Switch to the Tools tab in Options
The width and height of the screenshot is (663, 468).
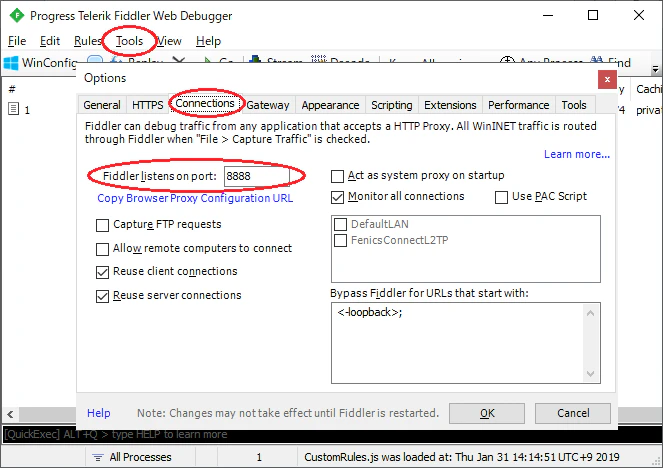click(x=574, y=105)
